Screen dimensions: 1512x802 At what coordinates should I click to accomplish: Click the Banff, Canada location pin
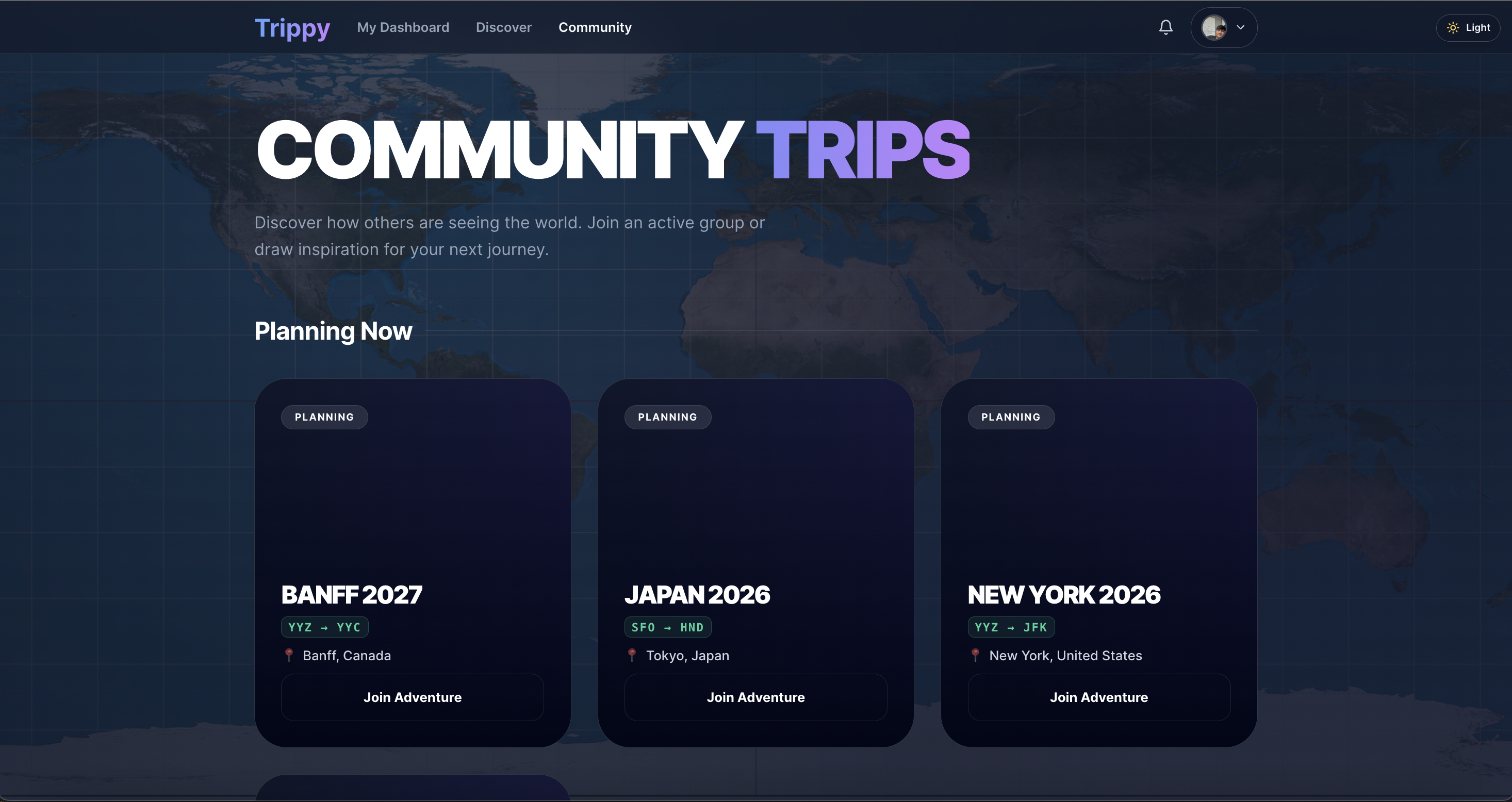tap(289, 655)
